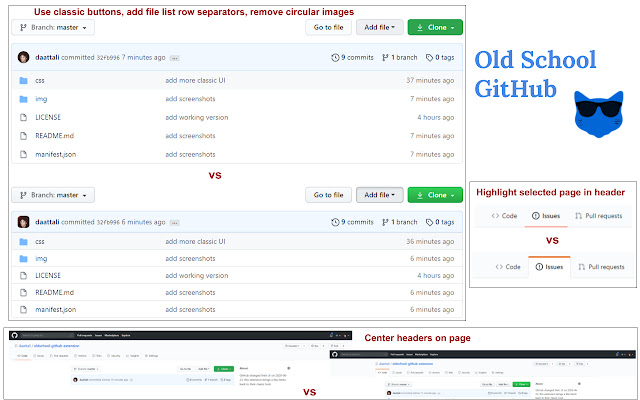Screen dimensions: 640x400
Task: Click GitHub octocat logo in left-aligned page thumbnail
Action: 15,335
